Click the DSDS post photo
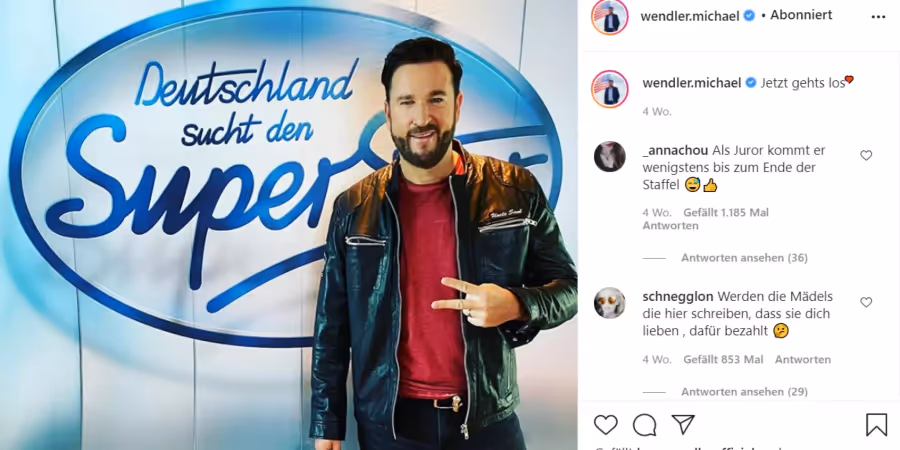This screenshot has width=900, height=450. point(289,225)
